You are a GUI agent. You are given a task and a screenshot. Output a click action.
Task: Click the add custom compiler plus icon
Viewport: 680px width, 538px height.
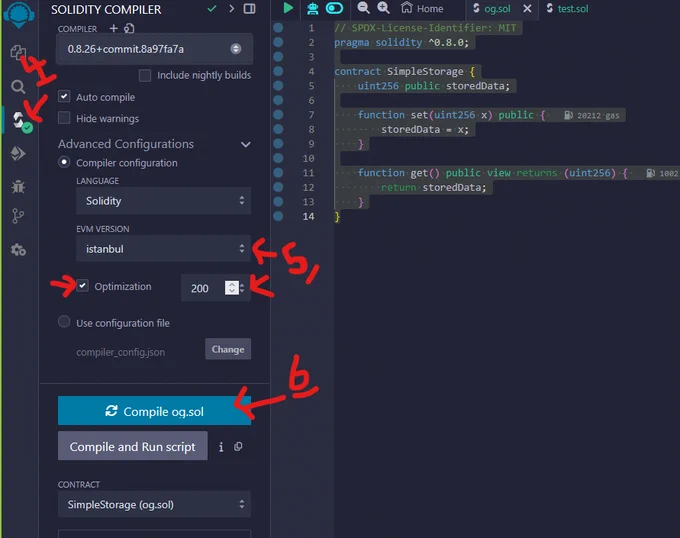[114, 28]
